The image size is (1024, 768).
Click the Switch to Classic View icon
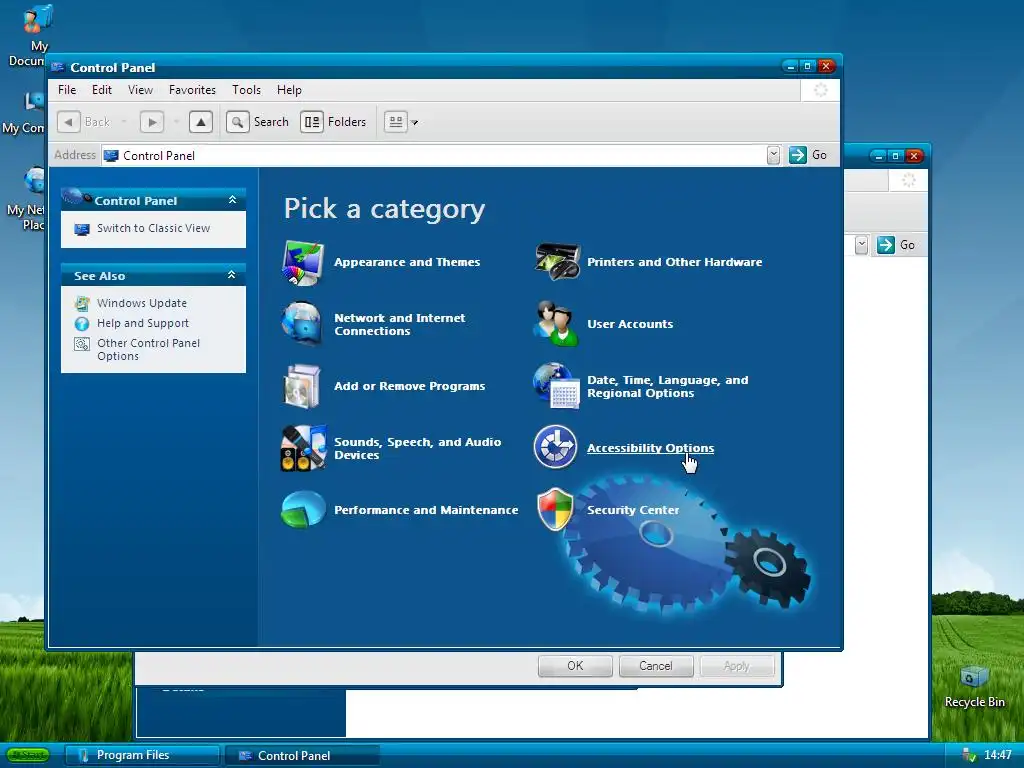pyautogui.click(x=82, y=229)
